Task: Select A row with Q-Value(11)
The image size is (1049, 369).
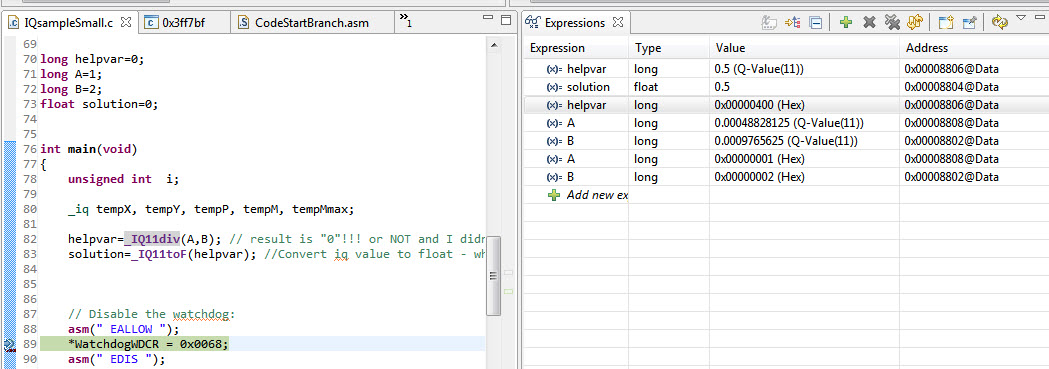Action: pos(786,123)
